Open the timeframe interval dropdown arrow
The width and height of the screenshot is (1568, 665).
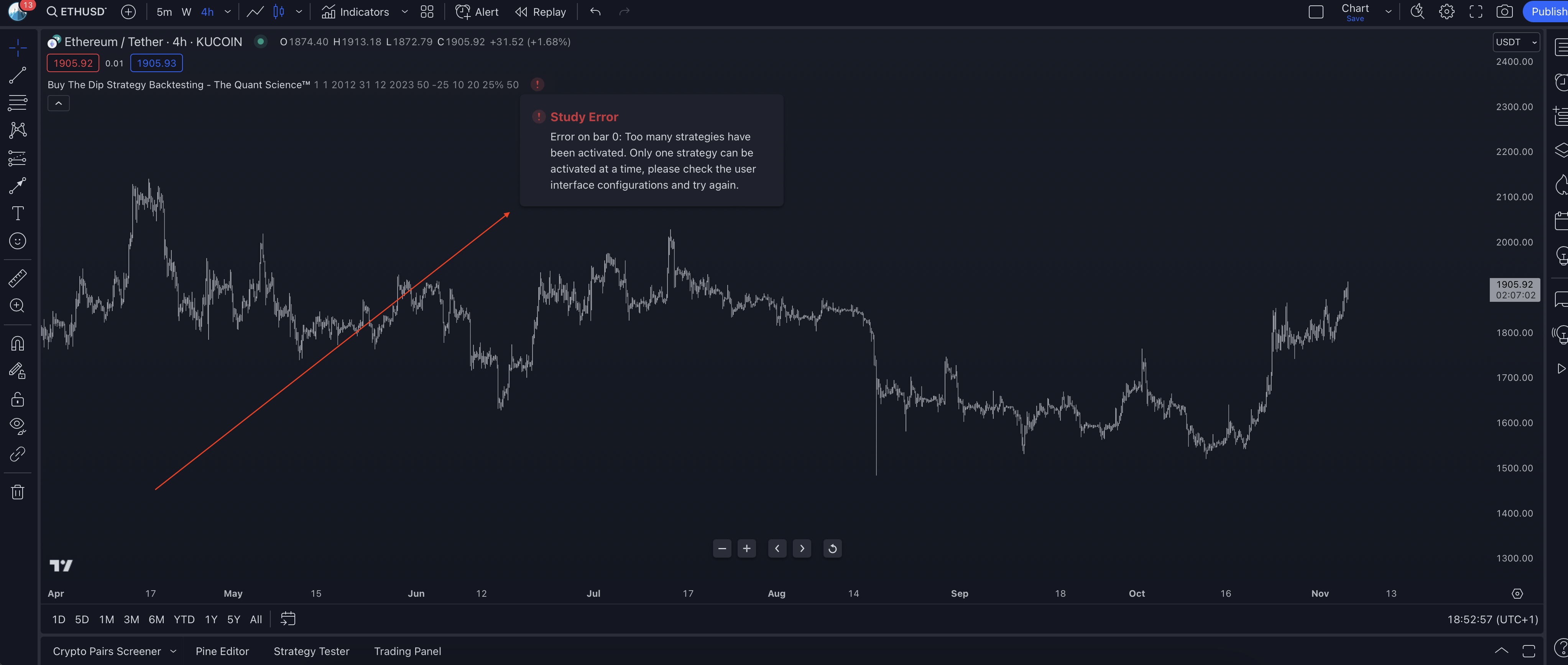coord(228,12)
